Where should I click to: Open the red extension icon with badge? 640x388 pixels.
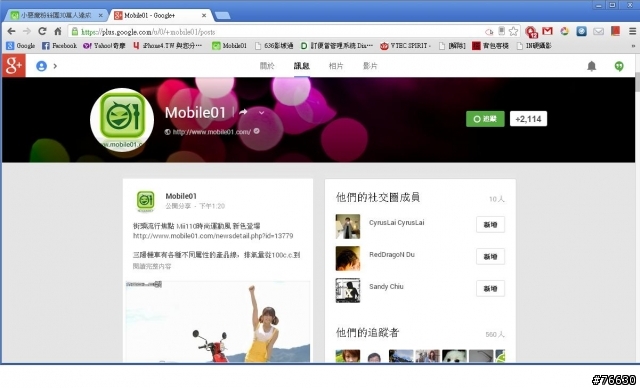(531, 31)
